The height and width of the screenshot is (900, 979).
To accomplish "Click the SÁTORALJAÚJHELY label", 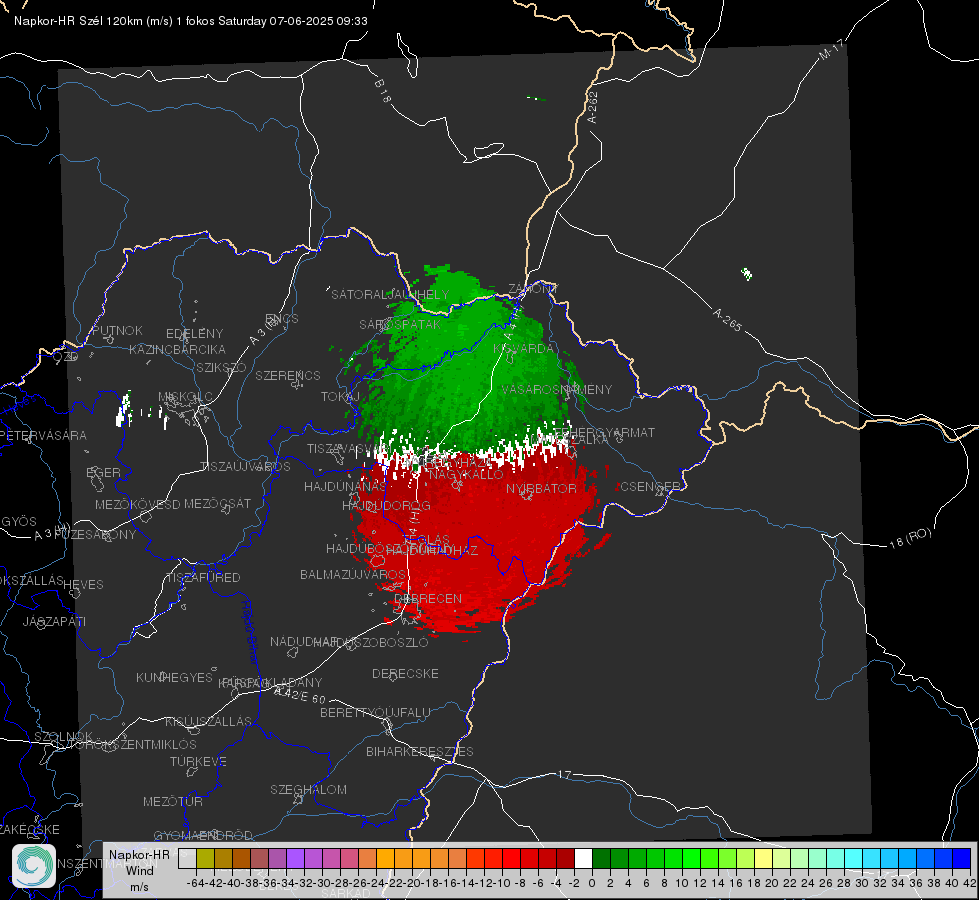I will point(390,294).
